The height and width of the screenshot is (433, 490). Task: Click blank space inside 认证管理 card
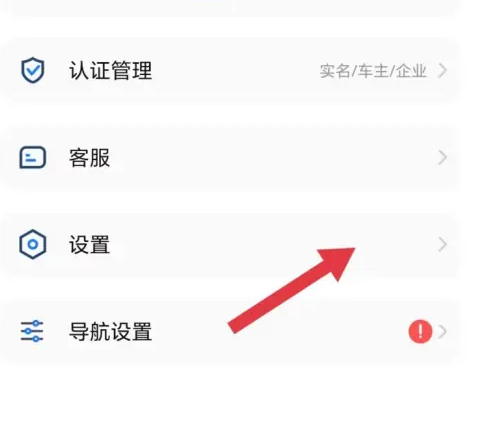[x=233, y=70]
